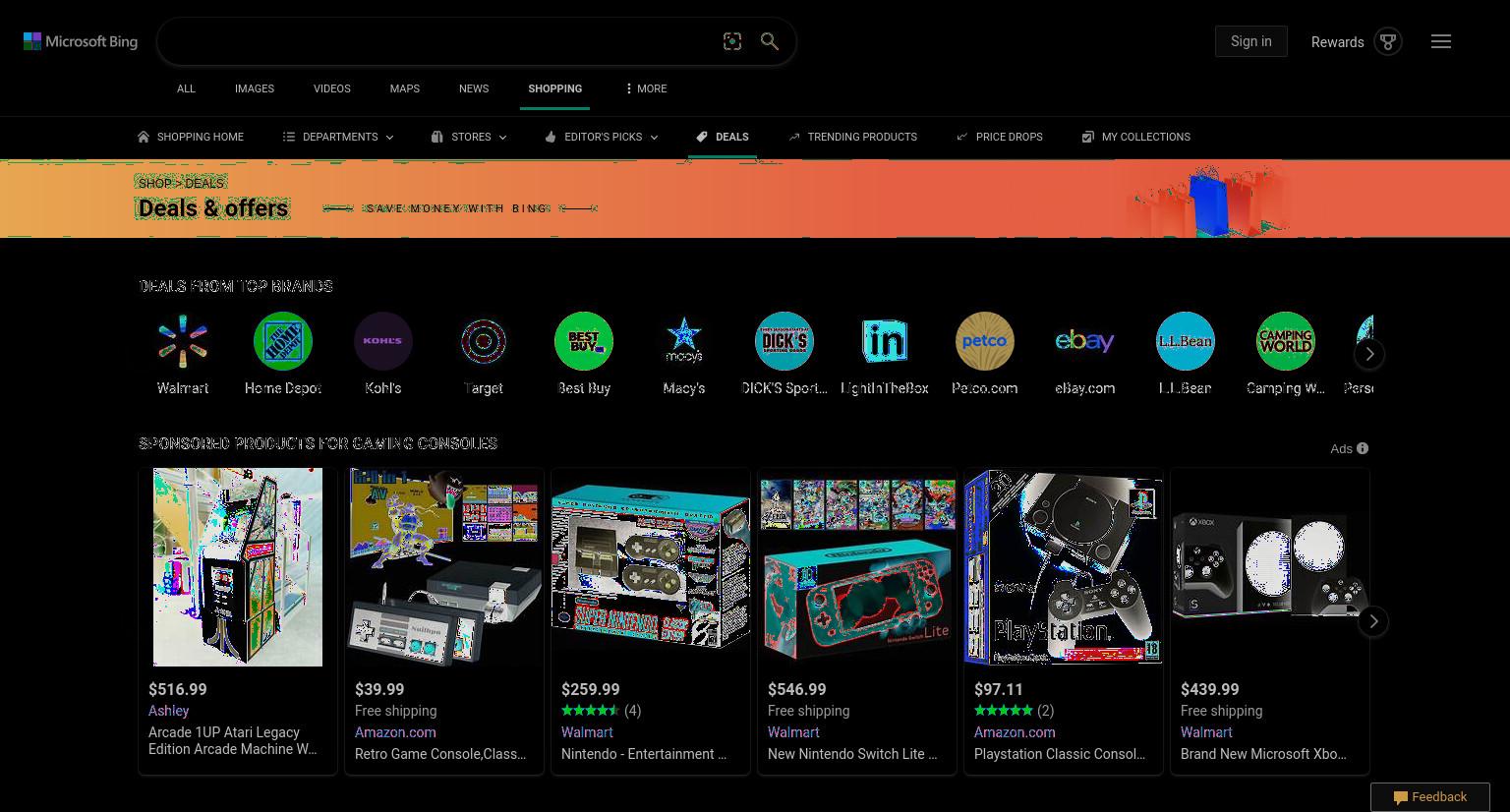This screenshot has width=1510, height=812.
Task: Select the Deals tab
Action: (723, 137)
